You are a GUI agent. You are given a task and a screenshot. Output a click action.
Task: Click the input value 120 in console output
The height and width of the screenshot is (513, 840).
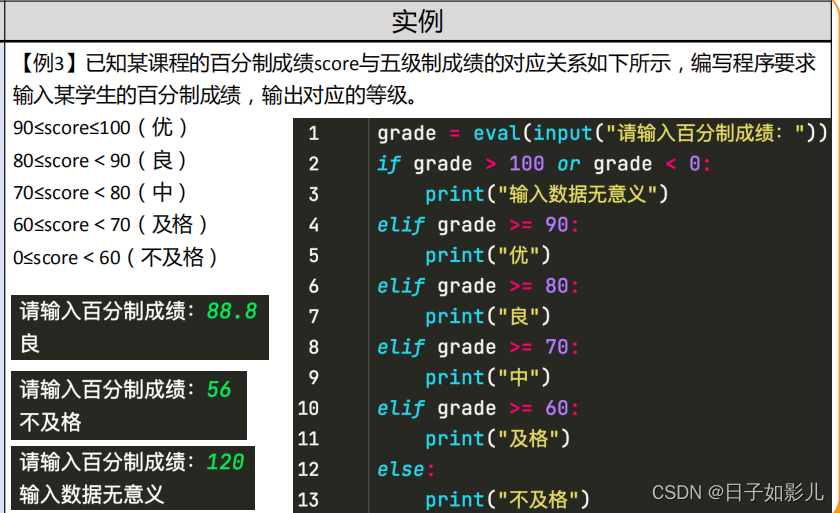click(x=225, y=462)
